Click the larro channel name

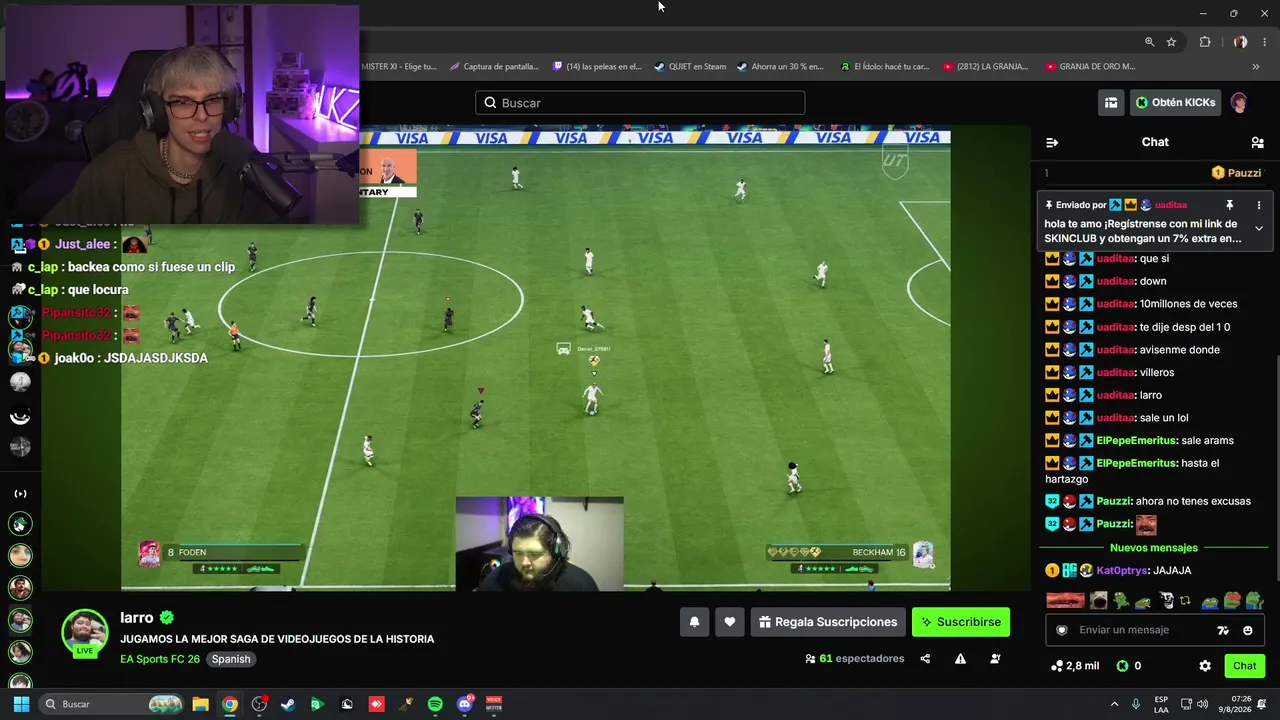[x=137, y=618]
